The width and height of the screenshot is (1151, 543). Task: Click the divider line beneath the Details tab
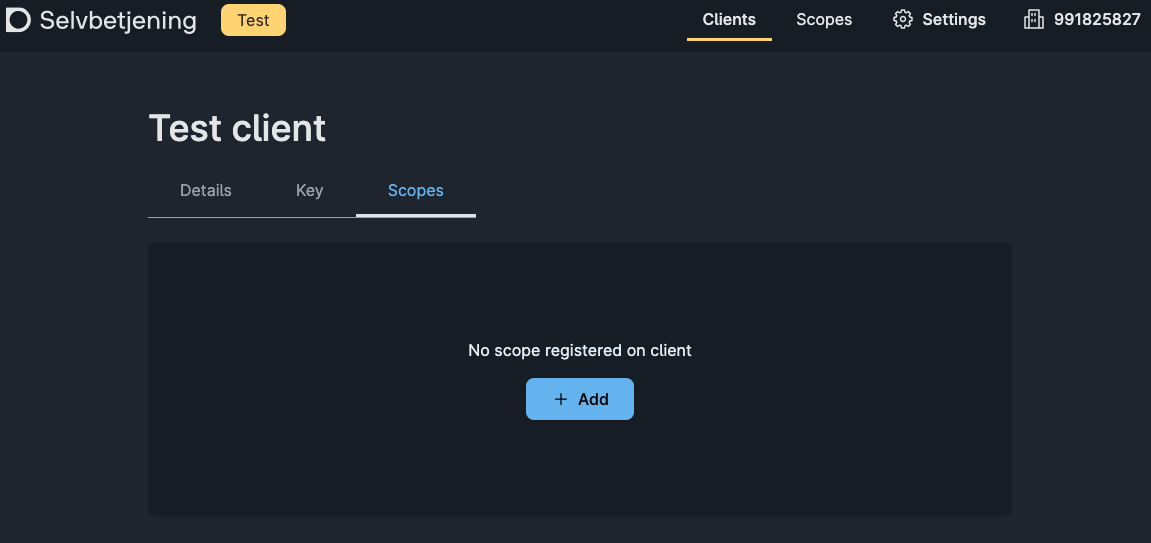(206, 217)
